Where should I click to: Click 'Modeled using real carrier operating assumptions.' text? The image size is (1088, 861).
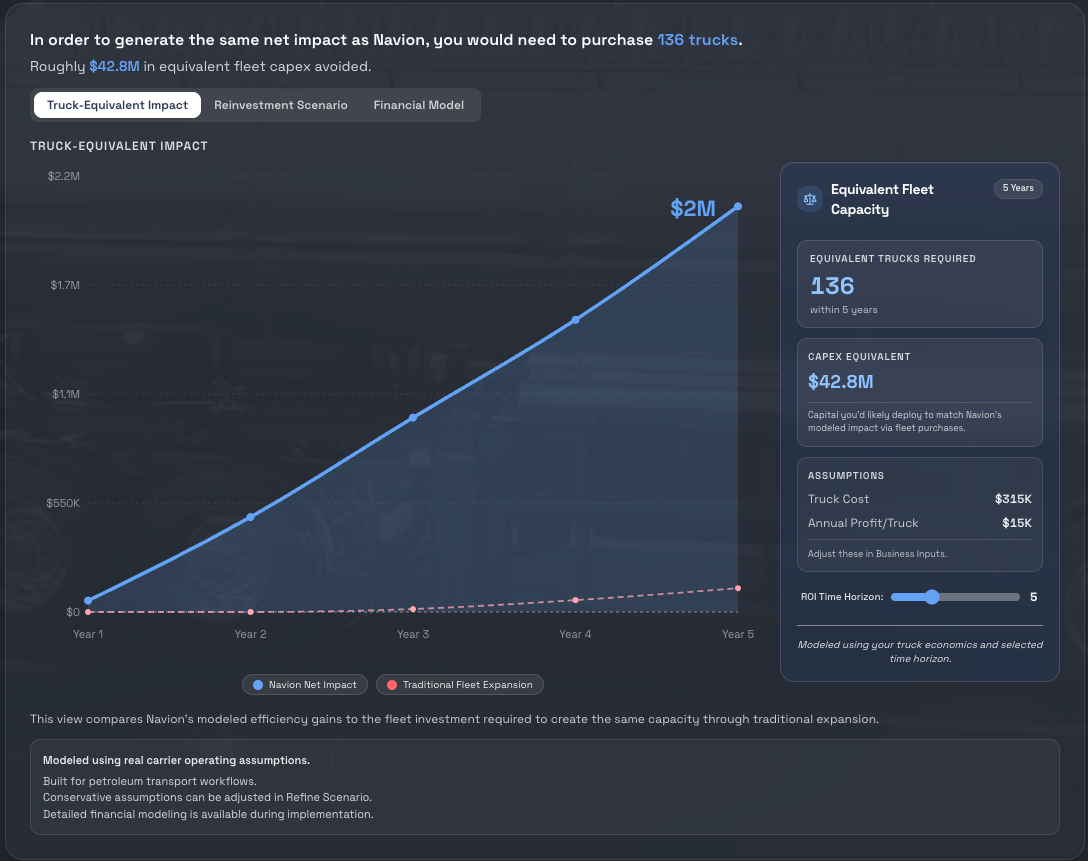(176, 760)
